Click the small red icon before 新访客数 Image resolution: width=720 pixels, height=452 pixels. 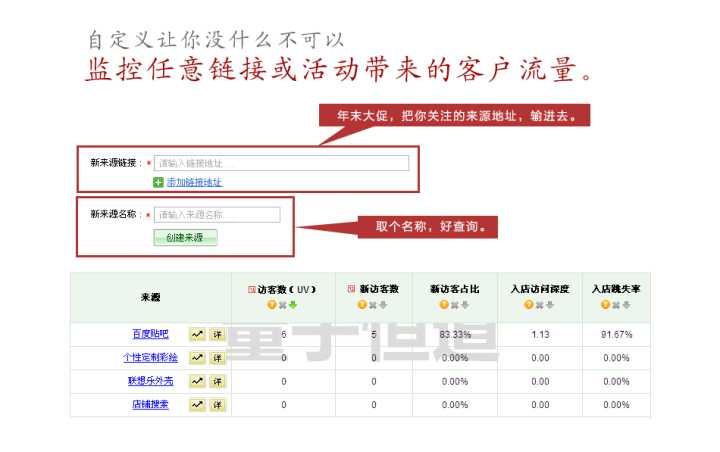pos(351,288)
